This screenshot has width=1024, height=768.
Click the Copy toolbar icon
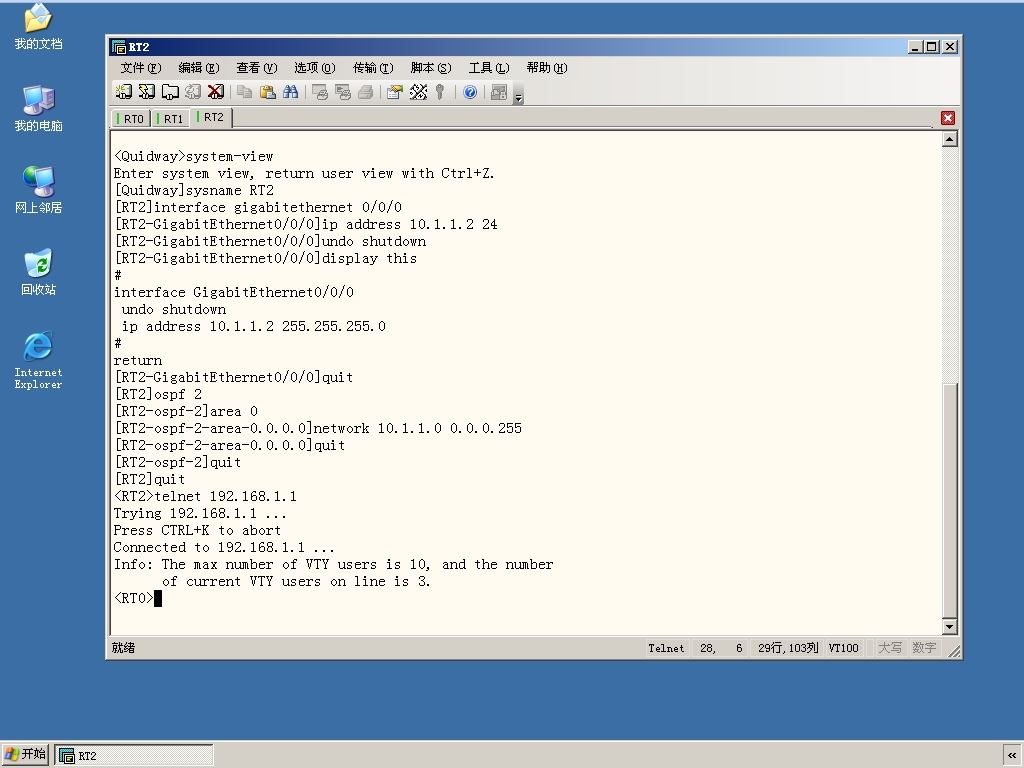(x=245, y=92)
